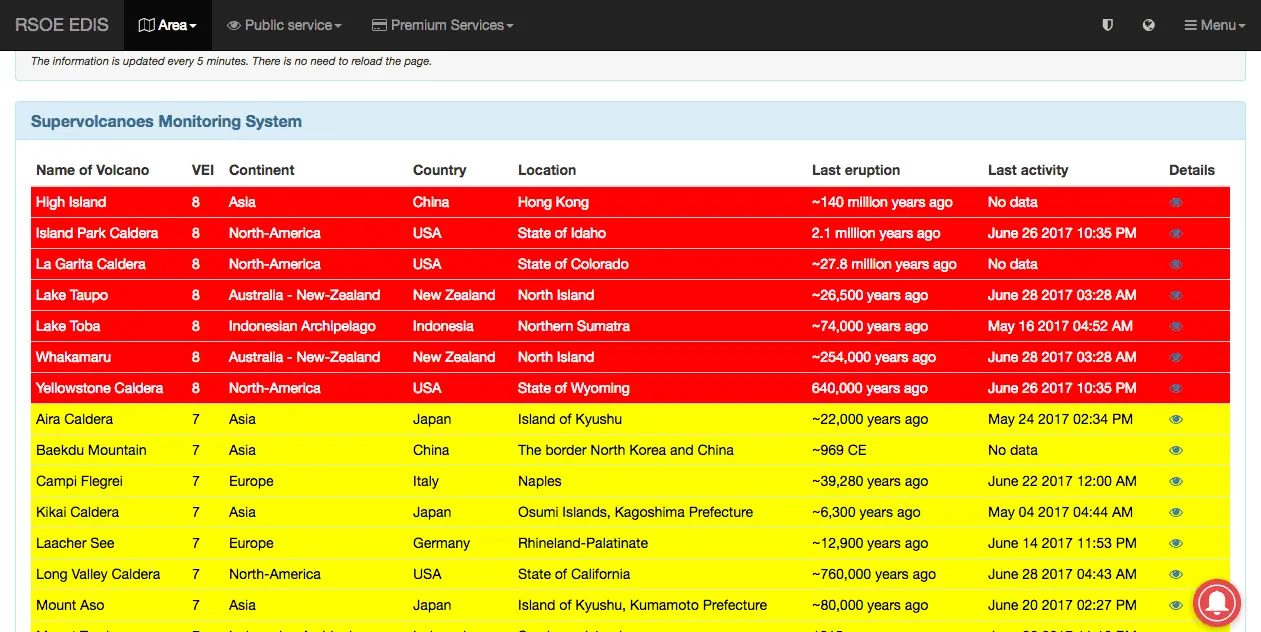
Task: Click the Last eruption column header
Action: point(855,170)
